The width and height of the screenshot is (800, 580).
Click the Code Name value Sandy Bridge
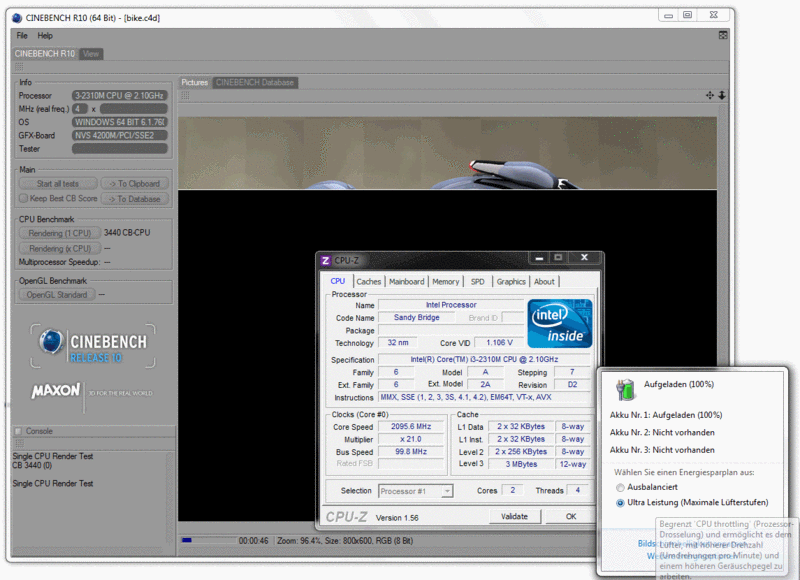click(417, 317)
